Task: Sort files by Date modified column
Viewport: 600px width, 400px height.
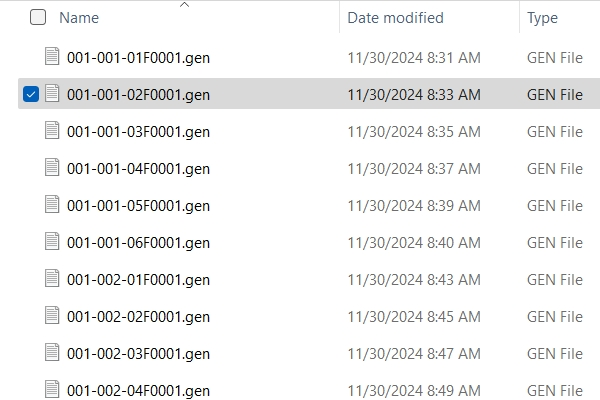Action: (x=395, y=18)
